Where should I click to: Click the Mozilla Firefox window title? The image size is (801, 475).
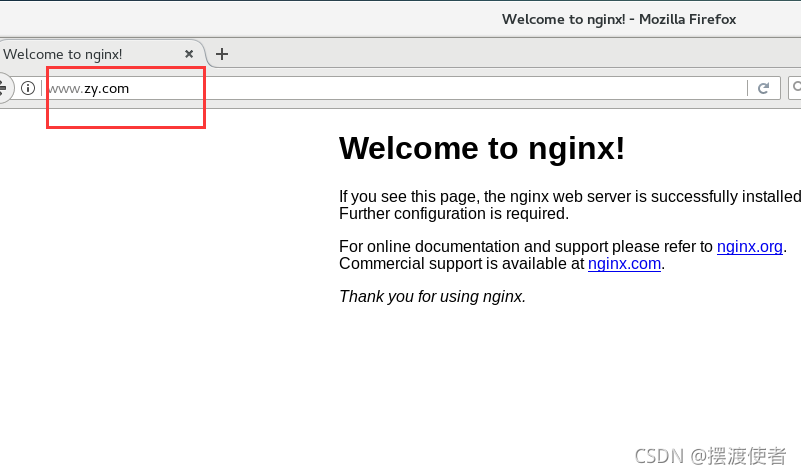point(619,19)
